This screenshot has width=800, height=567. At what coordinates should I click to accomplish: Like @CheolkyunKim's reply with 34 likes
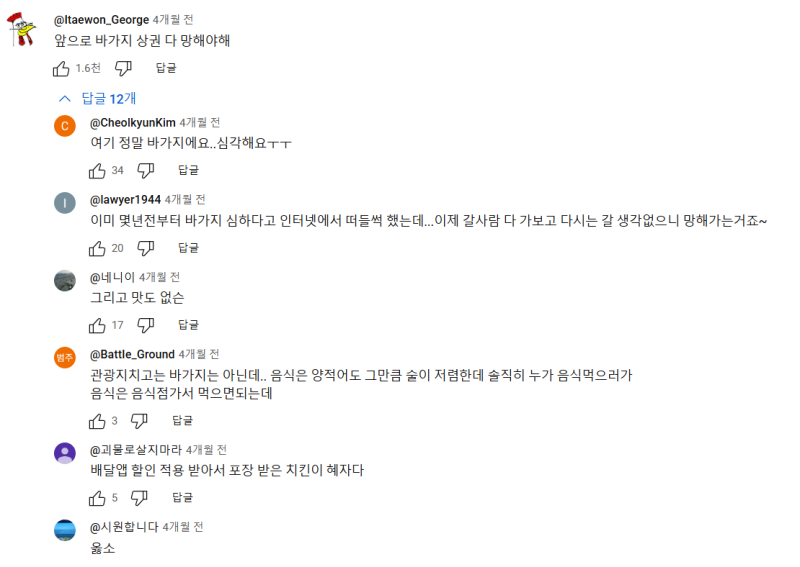pyautogui.click(x=97, y=170)
